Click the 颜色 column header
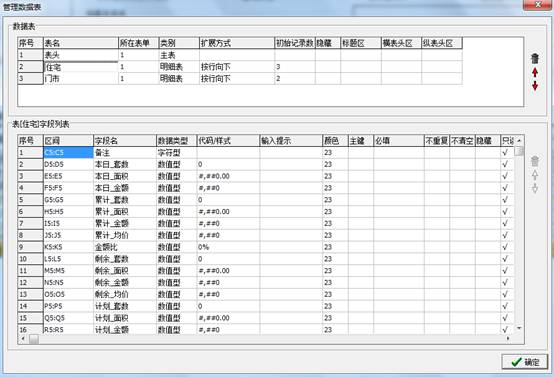The width and height of the screenshot is (554, 377). point(335,141)
